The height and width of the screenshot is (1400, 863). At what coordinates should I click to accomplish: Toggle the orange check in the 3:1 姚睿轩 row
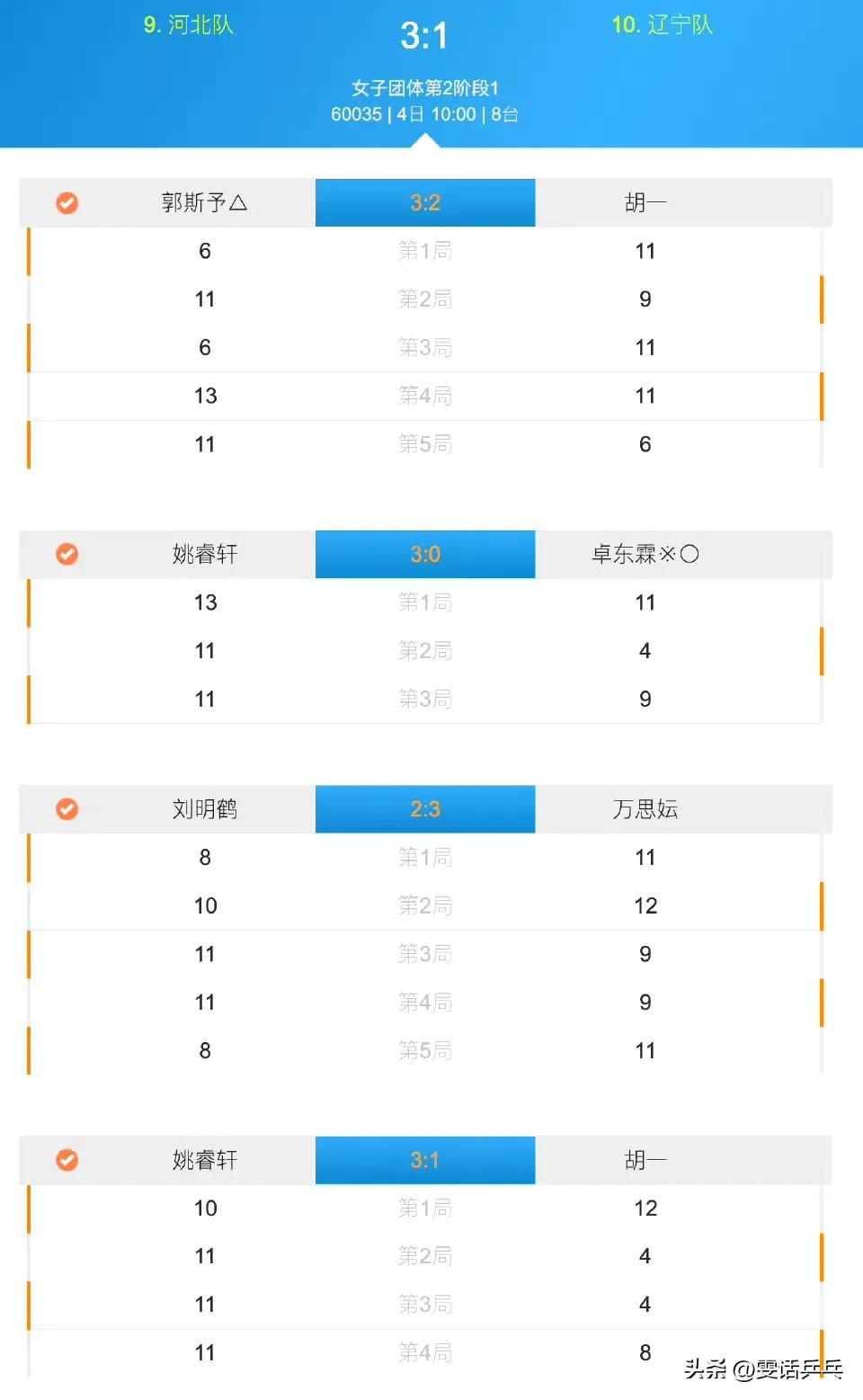point(67,1160)
